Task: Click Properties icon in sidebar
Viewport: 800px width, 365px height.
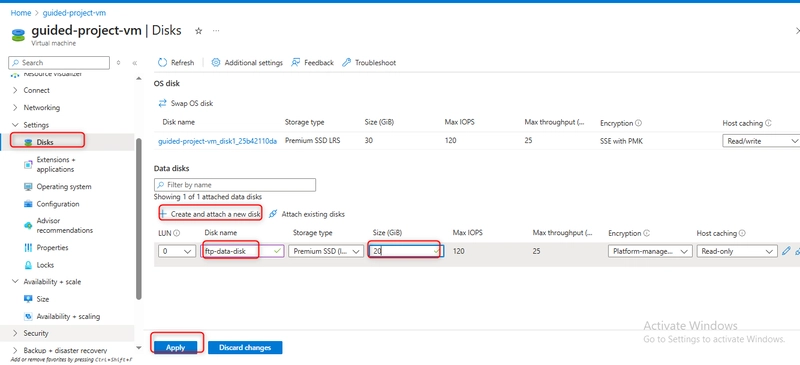Action: click(x=28, y=248)
